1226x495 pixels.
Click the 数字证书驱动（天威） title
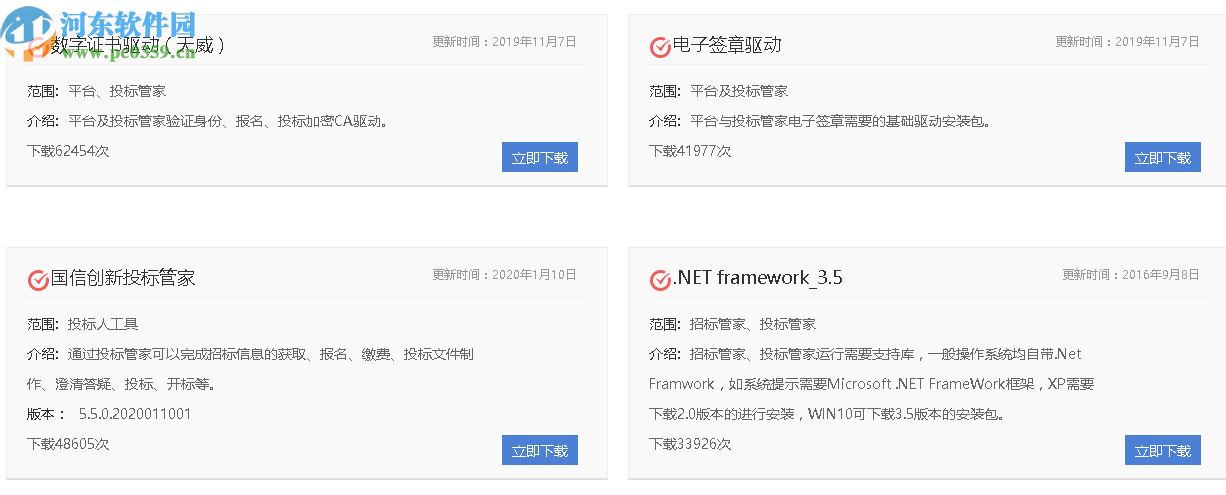pyautogui.click(x=139, y=45)
